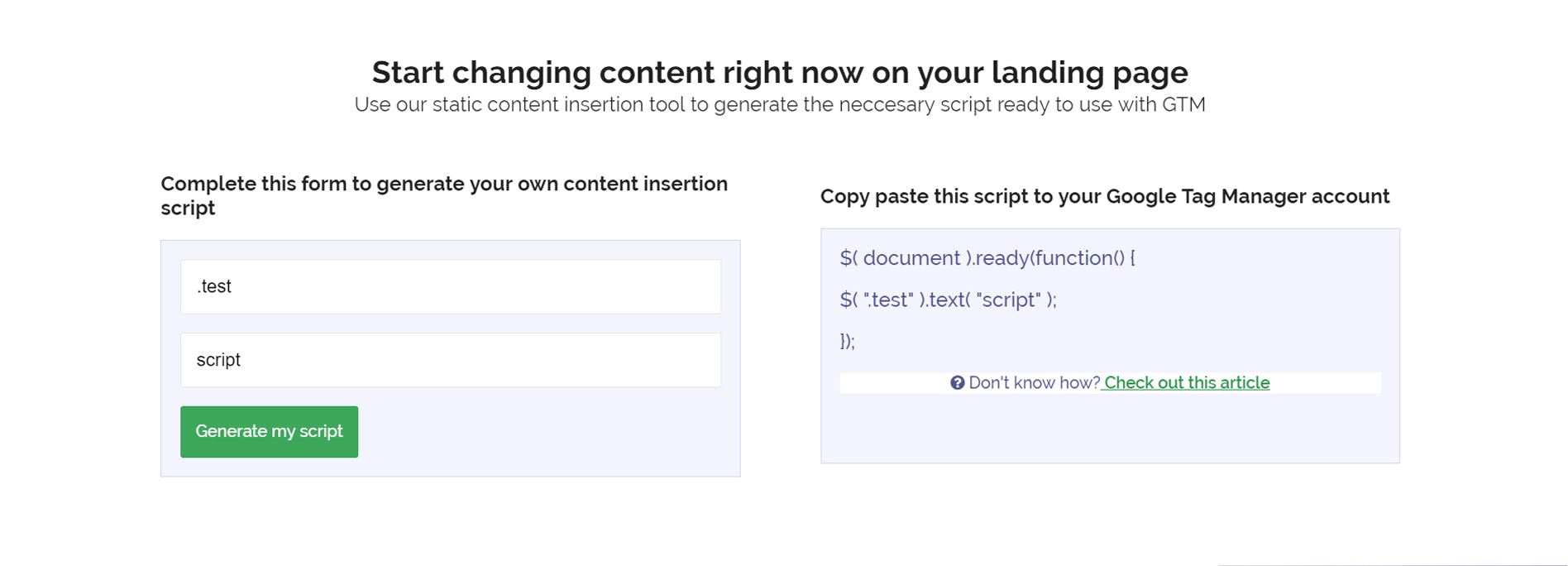Click the "Complete this form" heading text

(444, 195)
